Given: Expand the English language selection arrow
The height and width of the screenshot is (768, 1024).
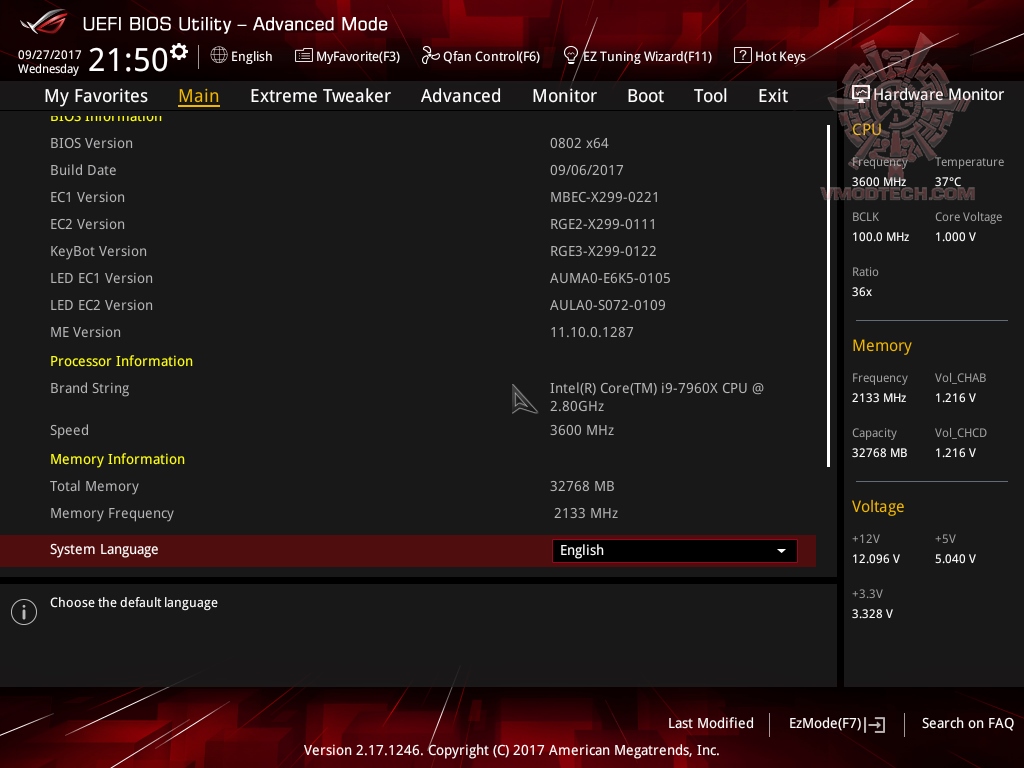Looking at the screenshot, I should click(x=781, y=550).
